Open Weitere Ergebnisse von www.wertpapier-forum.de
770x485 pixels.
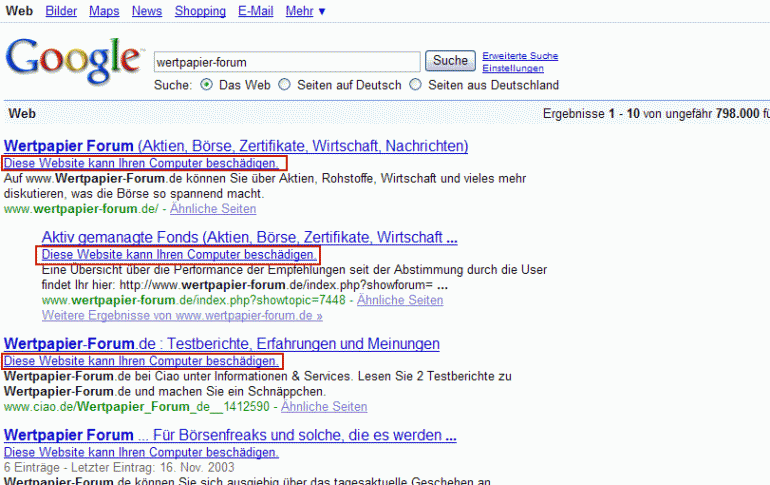[182, 315]
